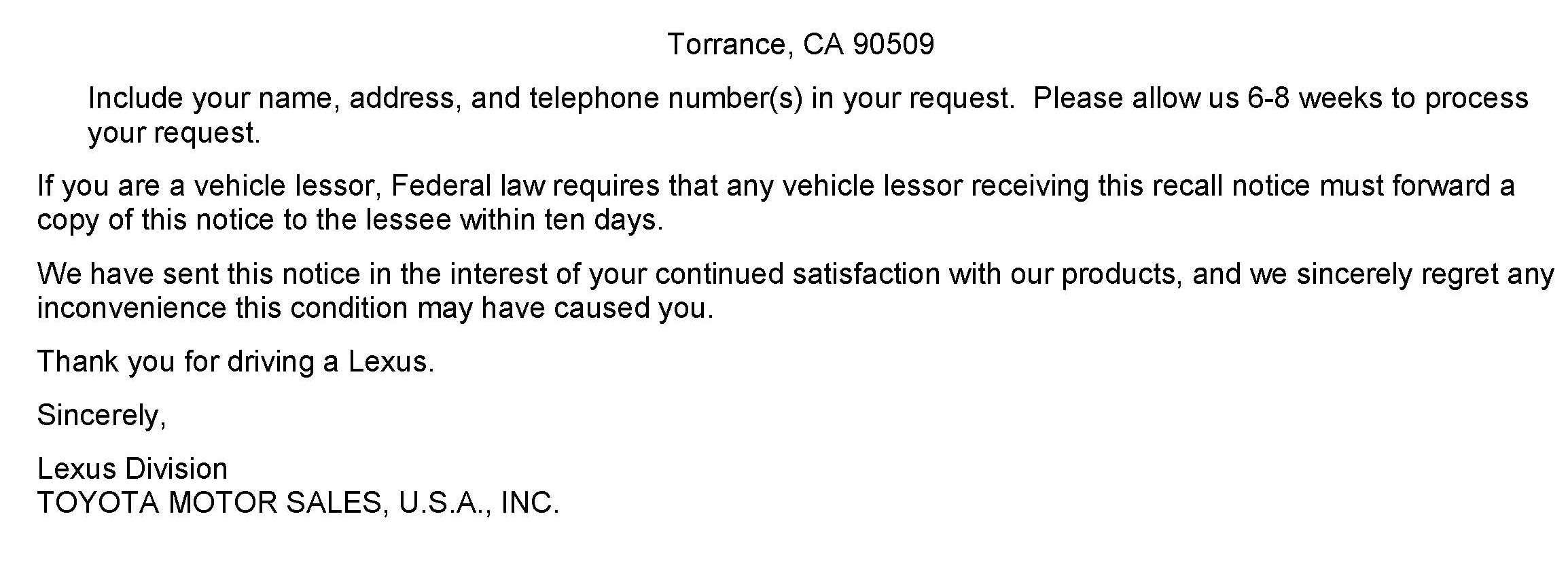
Task: Click the "Torrance, CA 90509" address line
Action: tap(800, 45)
